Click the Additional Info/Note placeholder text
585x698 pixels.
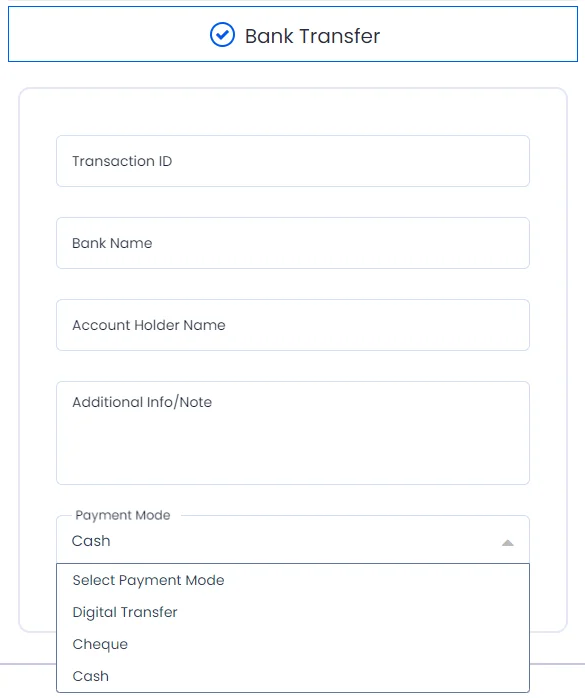pyautogui.click(x=142, y=402)
